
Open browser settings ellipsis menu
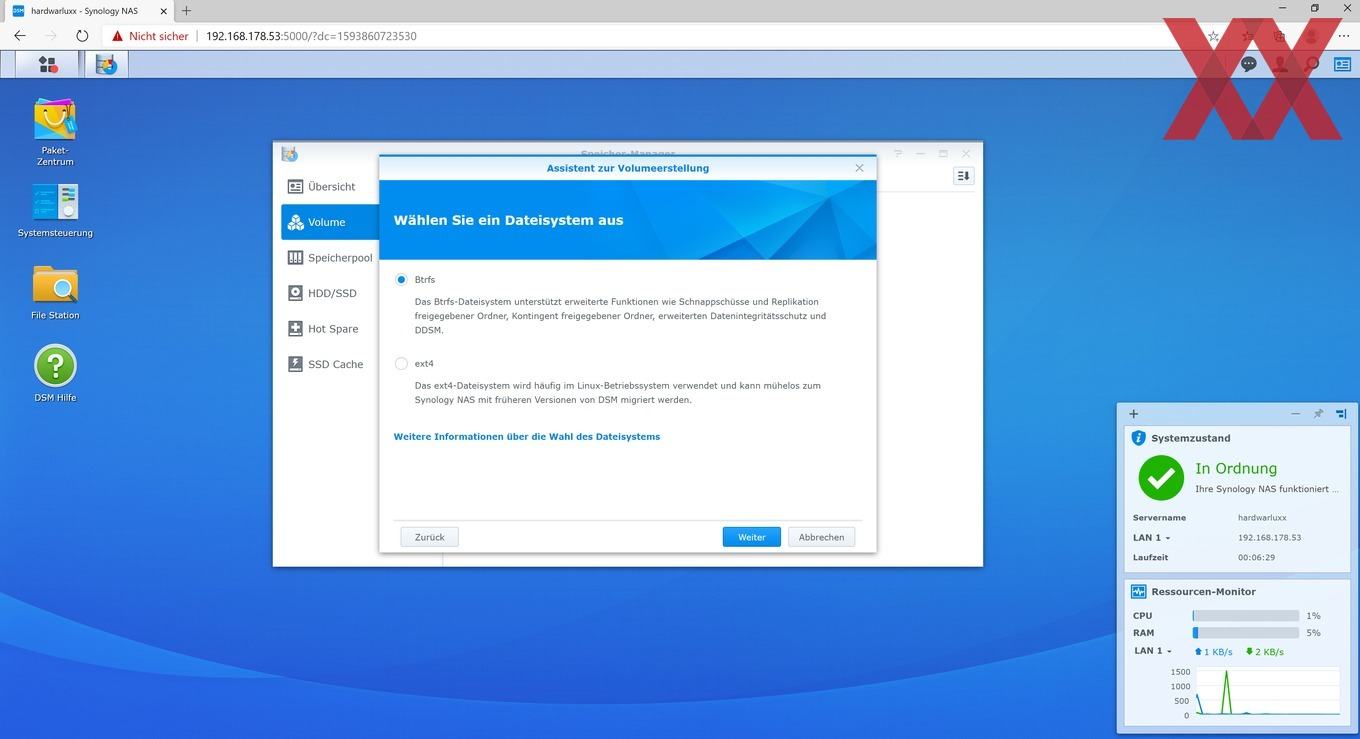[x=1343, y=36]
